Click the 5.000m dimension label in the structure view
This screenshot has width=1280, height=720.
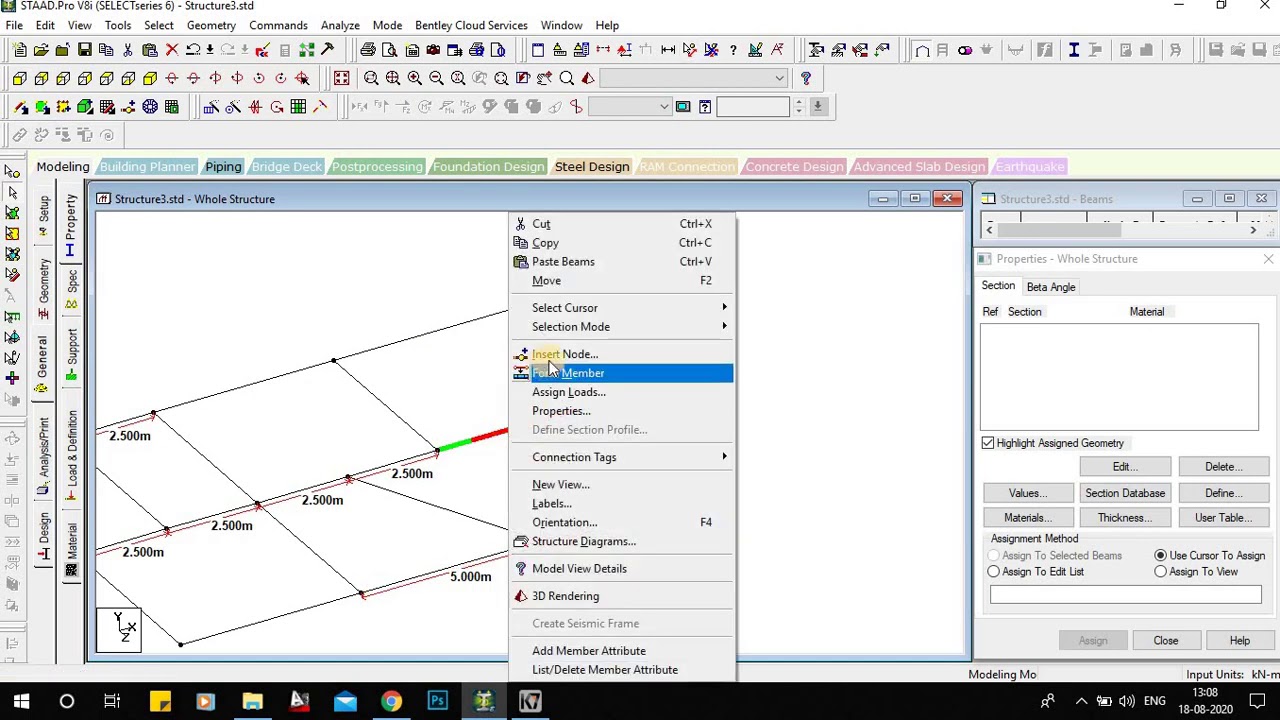471,577
